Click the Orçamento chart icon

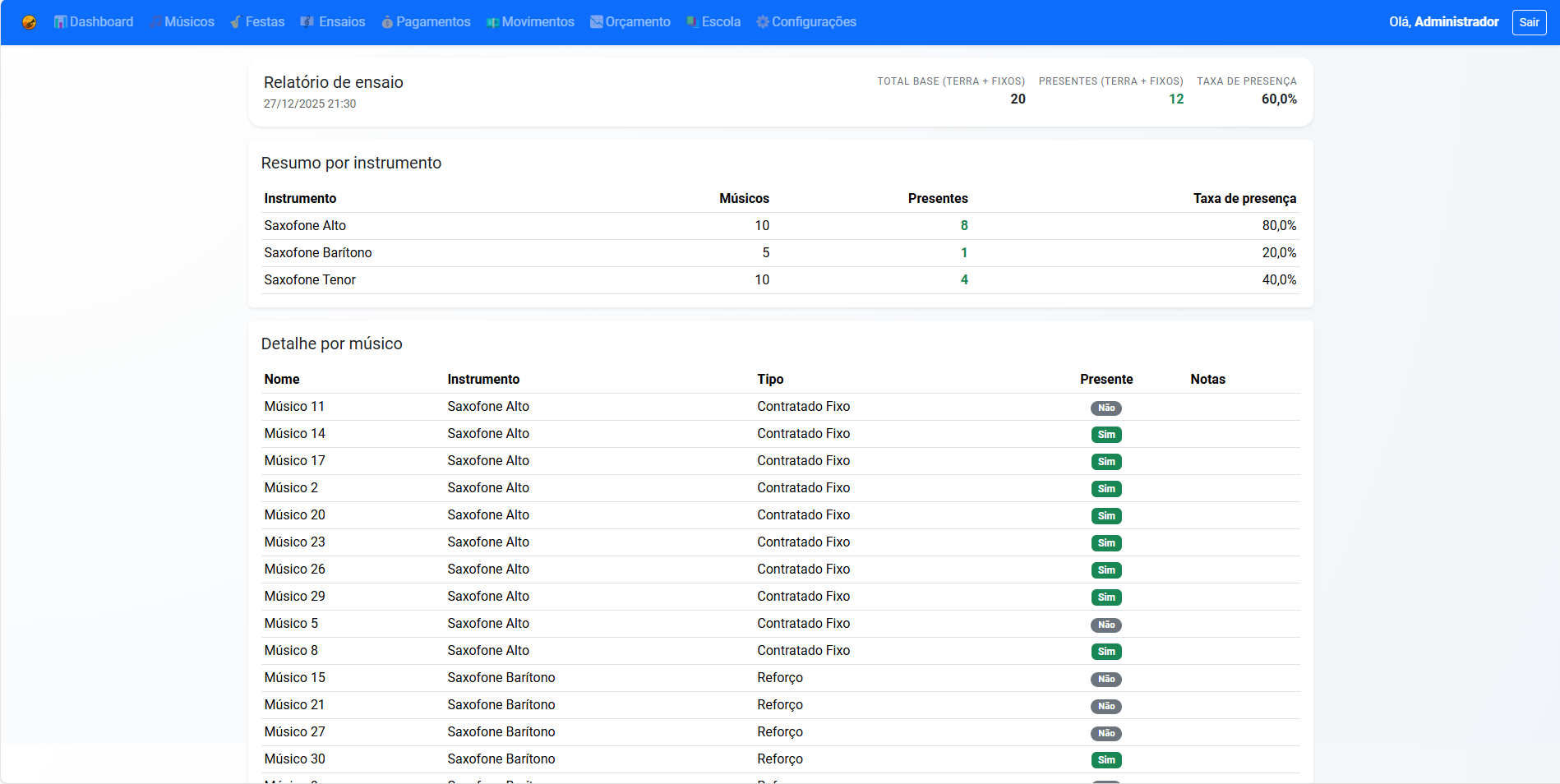(x=597, y=22)
